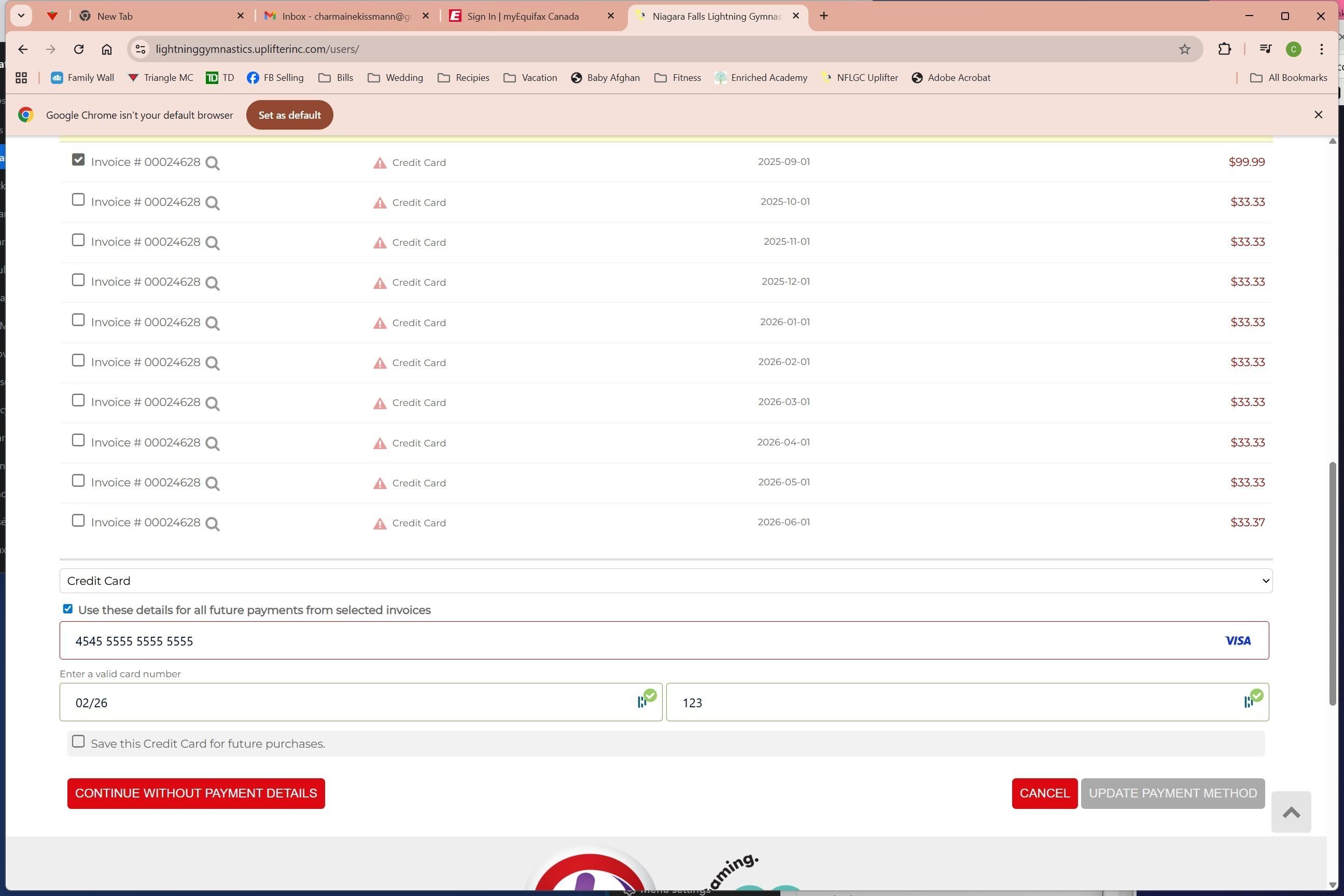Uncheck the 2025-09-01 invoice checkbox
This screenshot has height=896, width=1344.
[78, 160]
